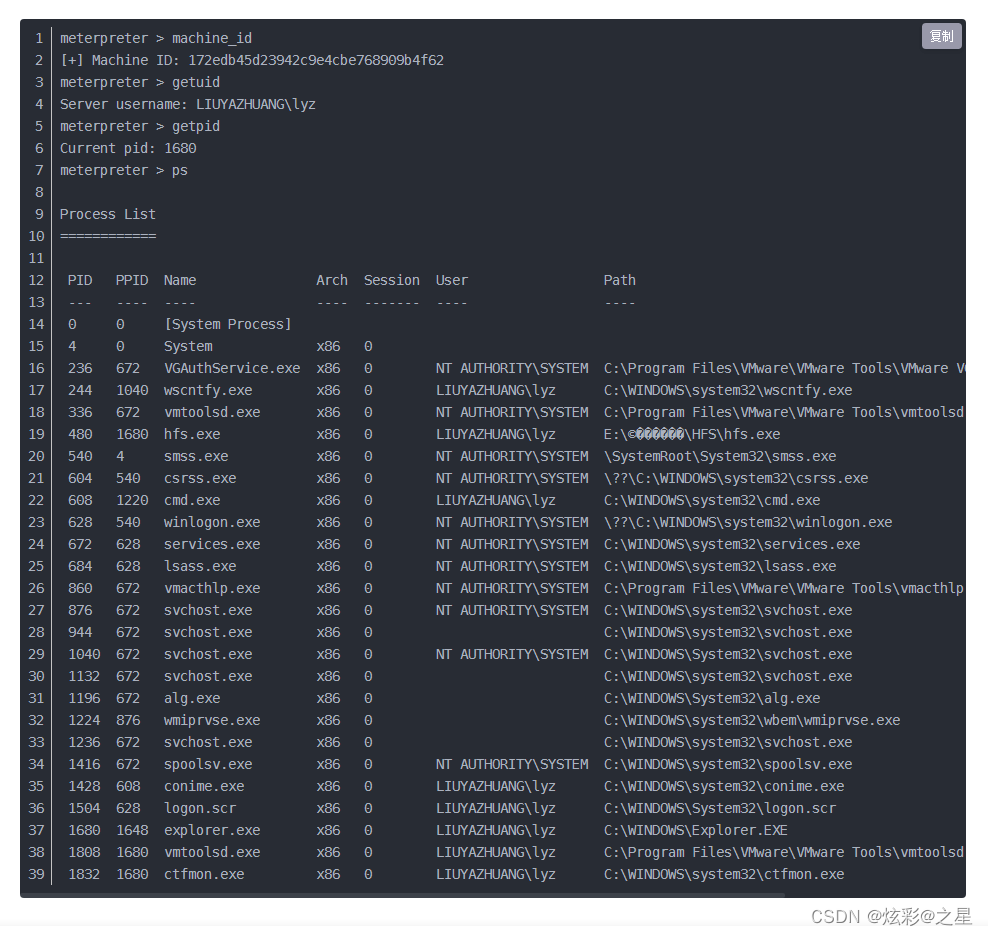Click line number 1 in the gutter
Image resolution: width=988 pixels, height=936 pixels.
coord(39,38)
